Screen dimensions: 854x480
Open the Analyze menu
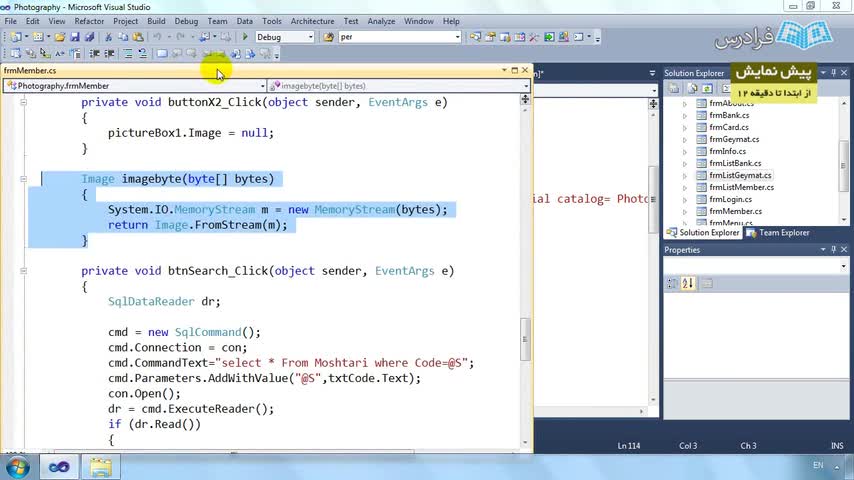(381, 21)
